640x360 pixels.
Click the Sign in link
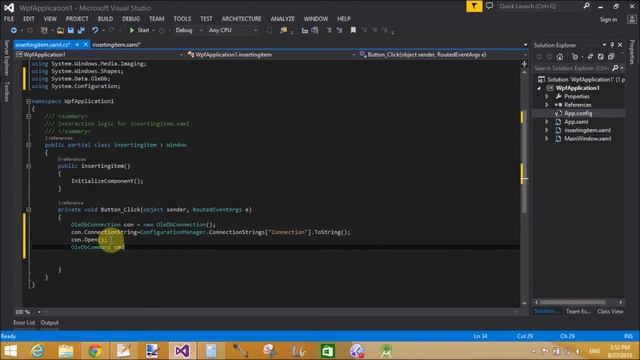click(x=608, y=19)
